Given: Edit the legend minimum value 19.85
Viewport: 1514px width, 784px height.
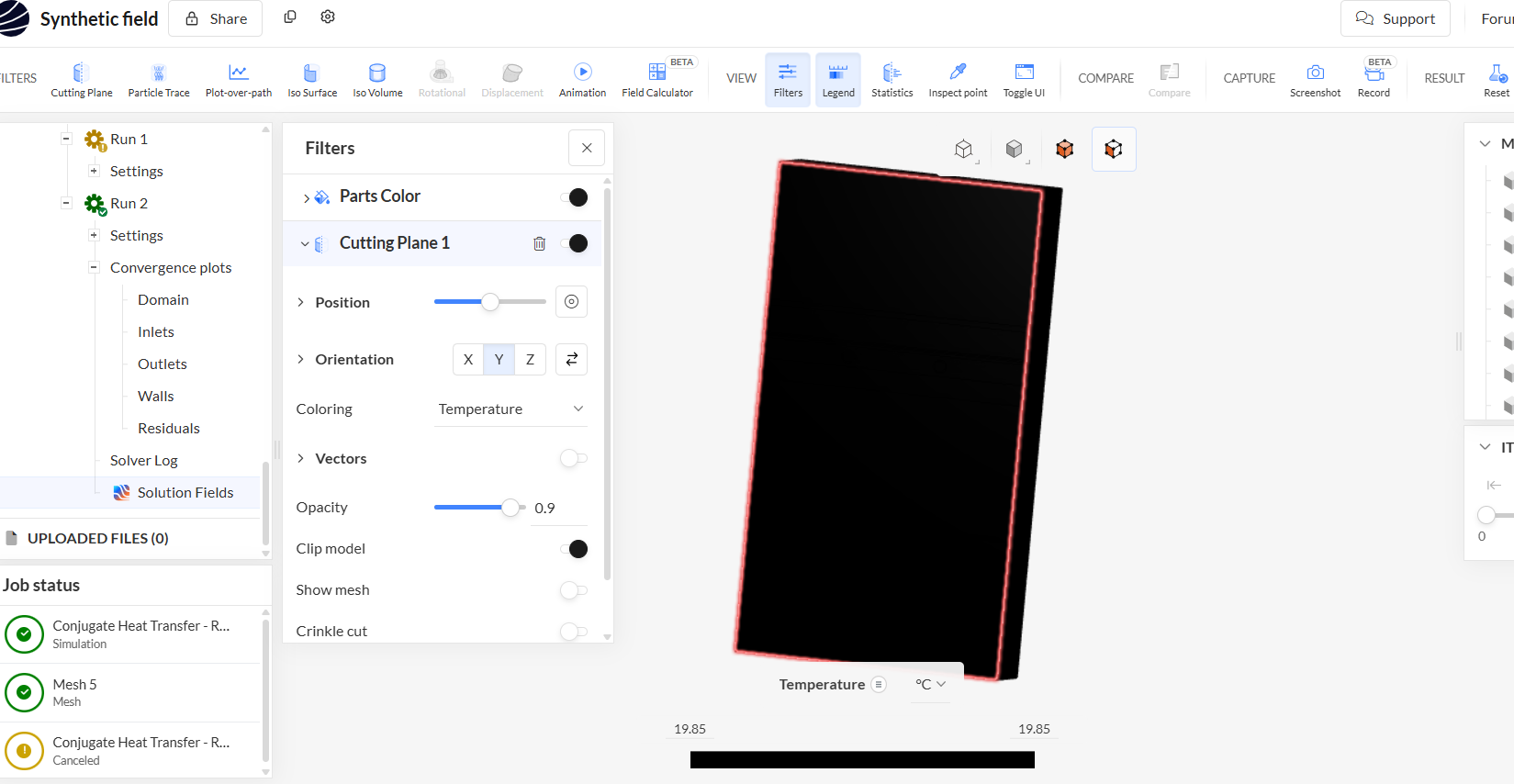Looking at the screenshot, I should point(690,729).
